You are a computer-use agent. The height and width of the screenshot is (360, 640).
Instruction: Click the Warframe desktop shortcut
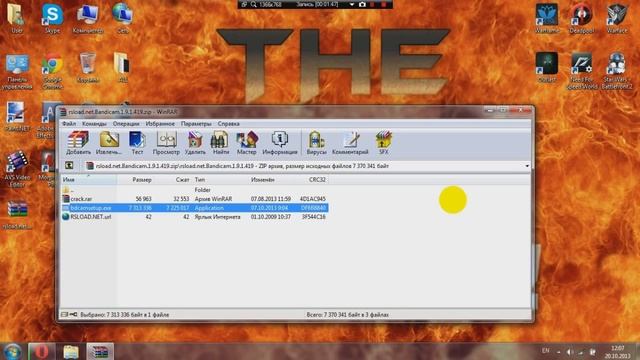coord(547,18)
